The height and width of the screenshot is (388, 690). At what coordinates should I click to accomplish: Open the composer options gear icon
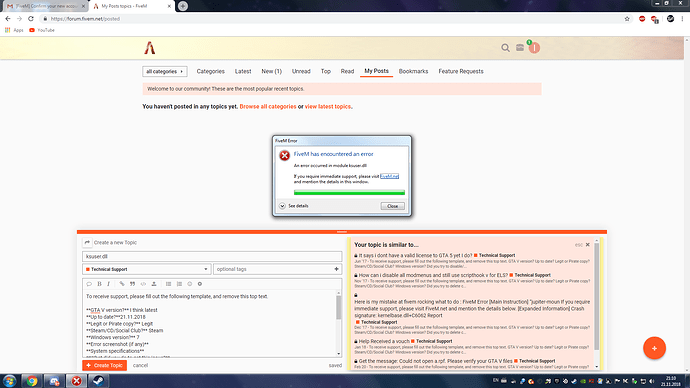coord(200,284)
